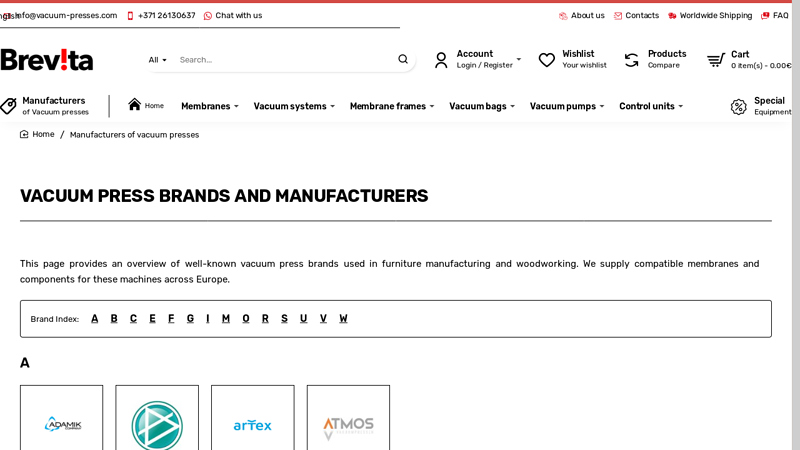Click the FAQ icon
The width and height of the screenshot is (800, 450).
(765, 16)
